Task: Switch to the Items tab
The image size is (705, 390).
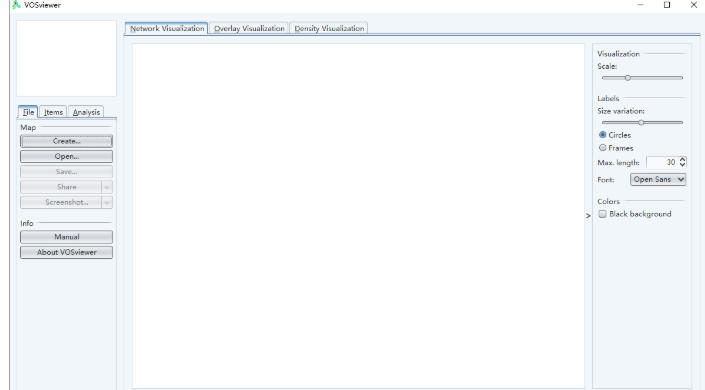Action: pos(53,112)
